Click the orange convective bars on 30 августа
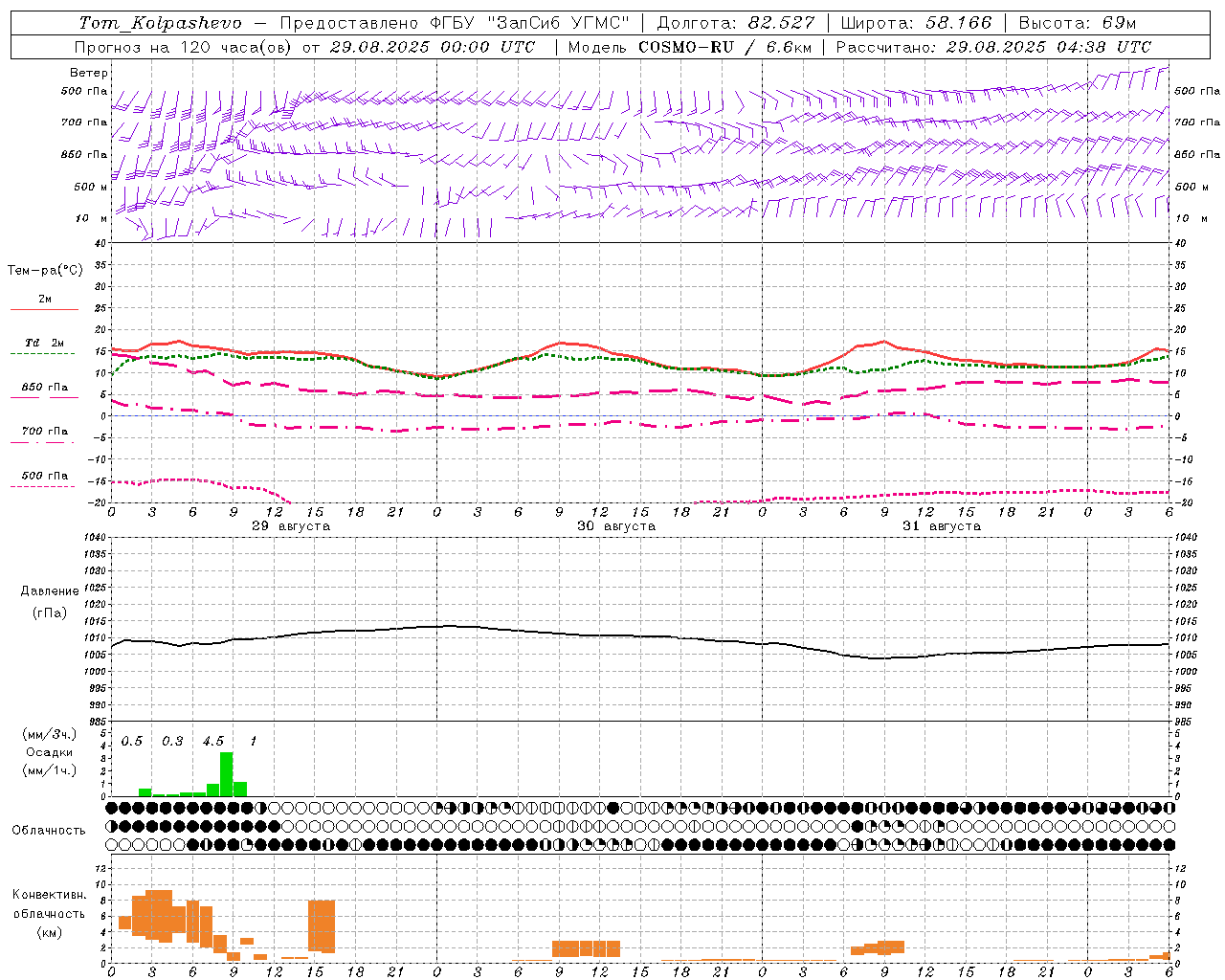 [x=586, y=948]
